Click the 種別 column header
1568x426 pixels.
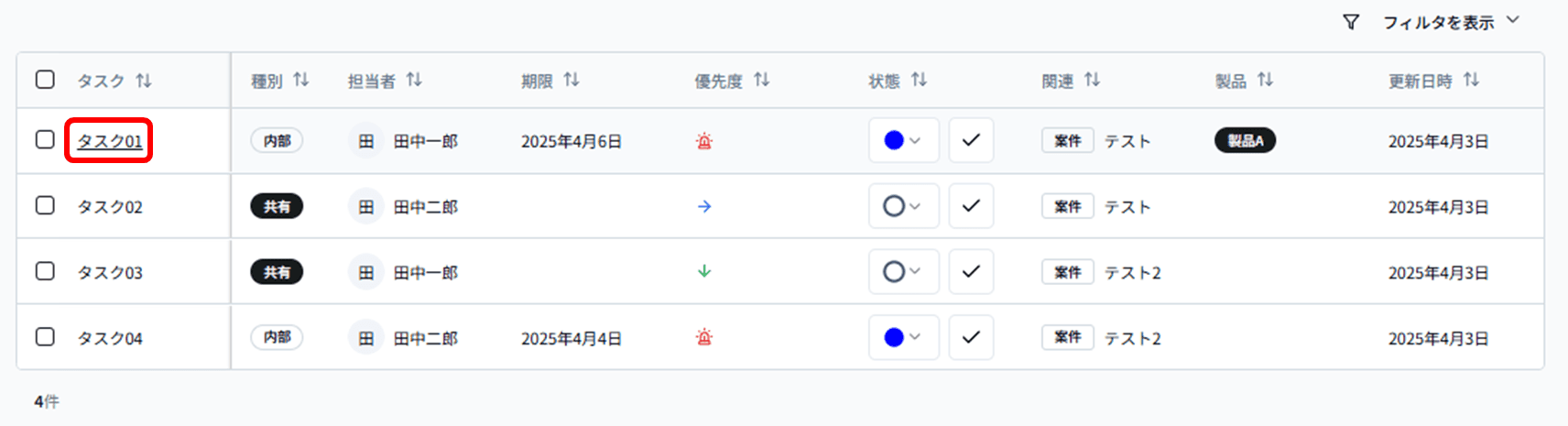click(x=267, y=82)
